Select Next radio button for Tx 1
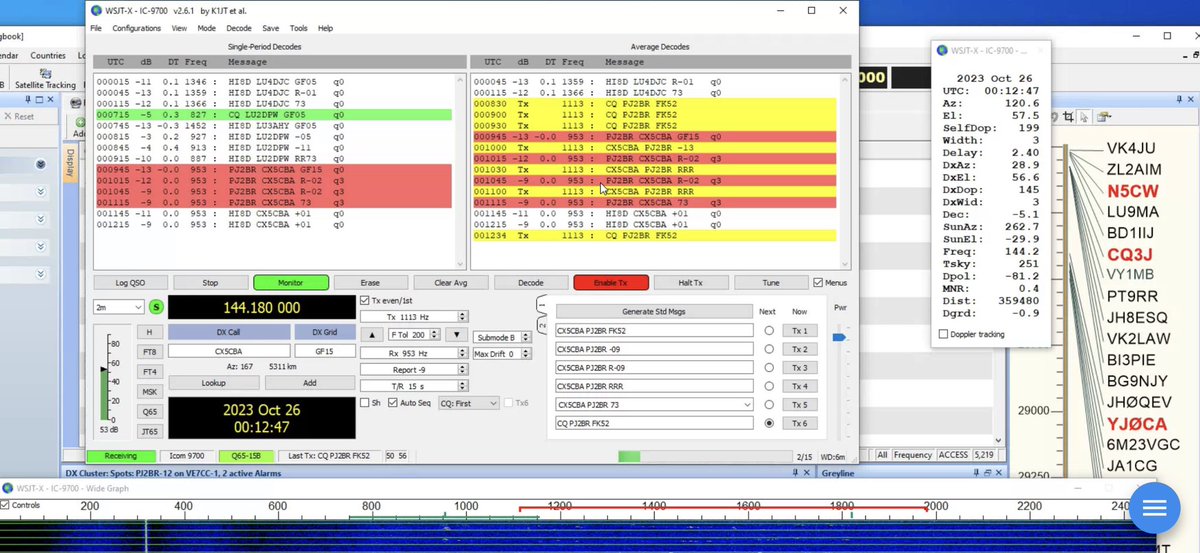 point(768,330)
